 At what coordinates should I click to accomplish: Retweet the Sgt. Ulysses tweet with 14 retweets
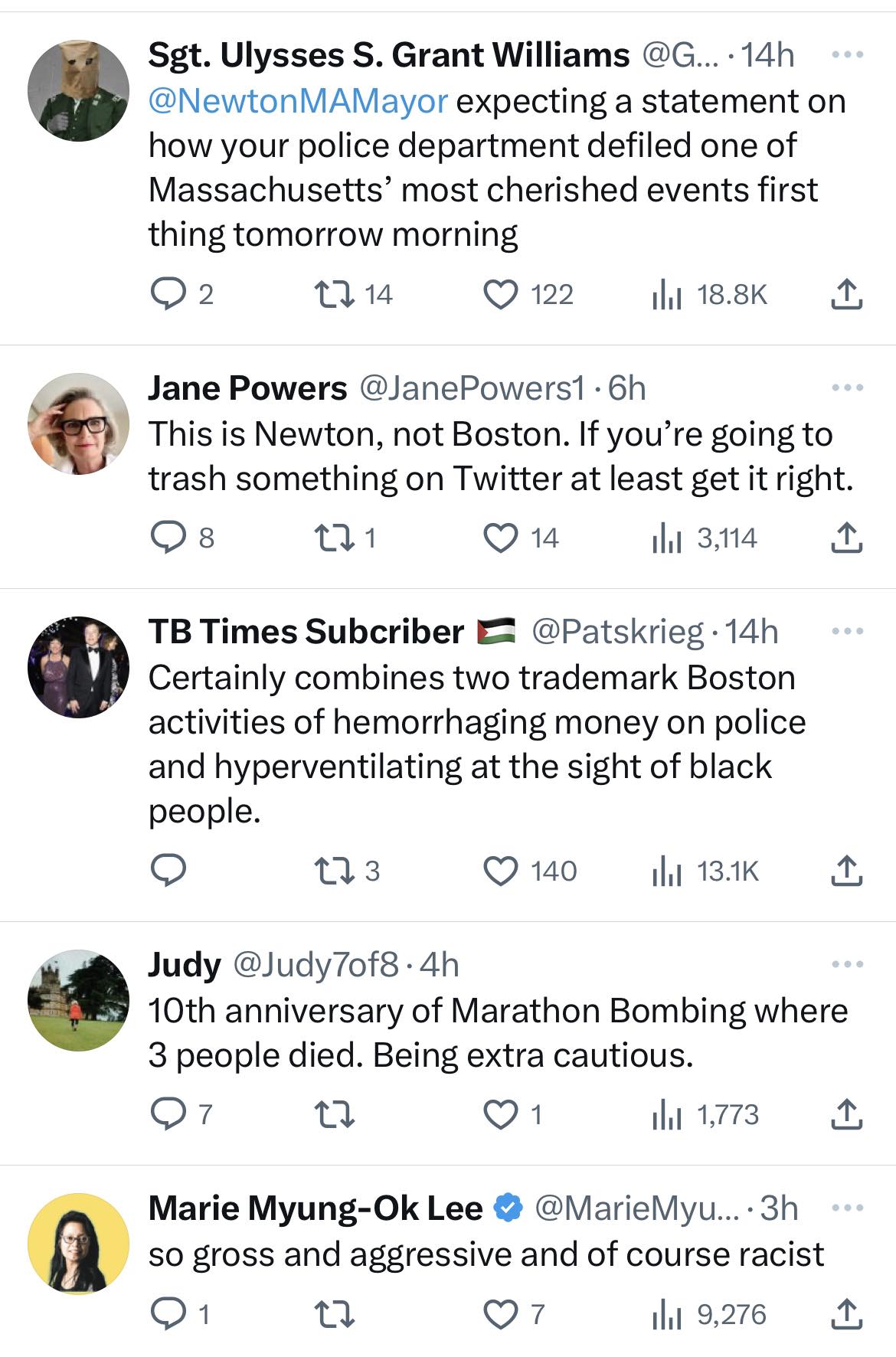point(335,294)
